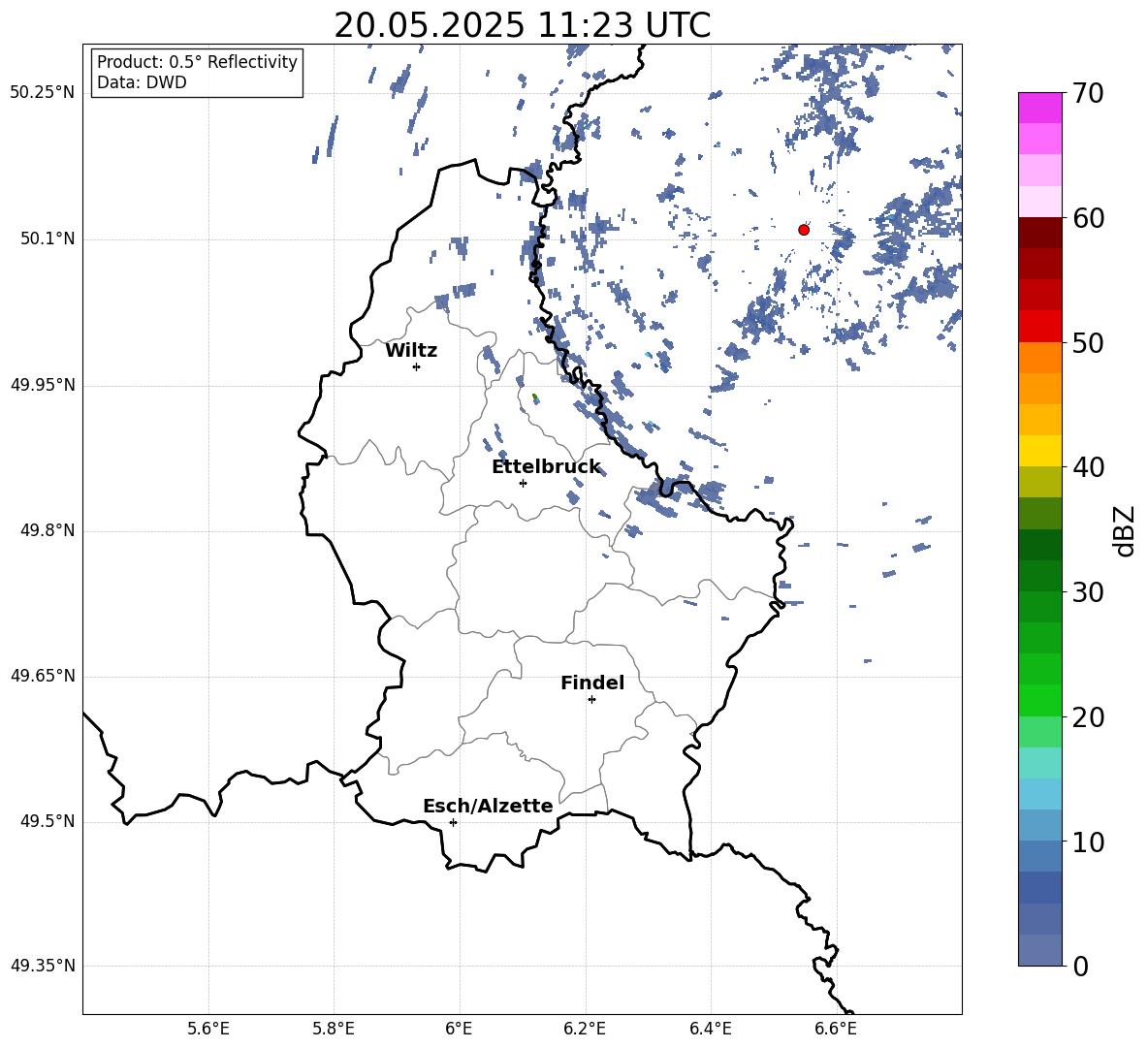Image resolution: width=1148 pixels, height=1048 pixels.
Task: Click the 50.25°N latitude label
Action: tap(43, 93)
